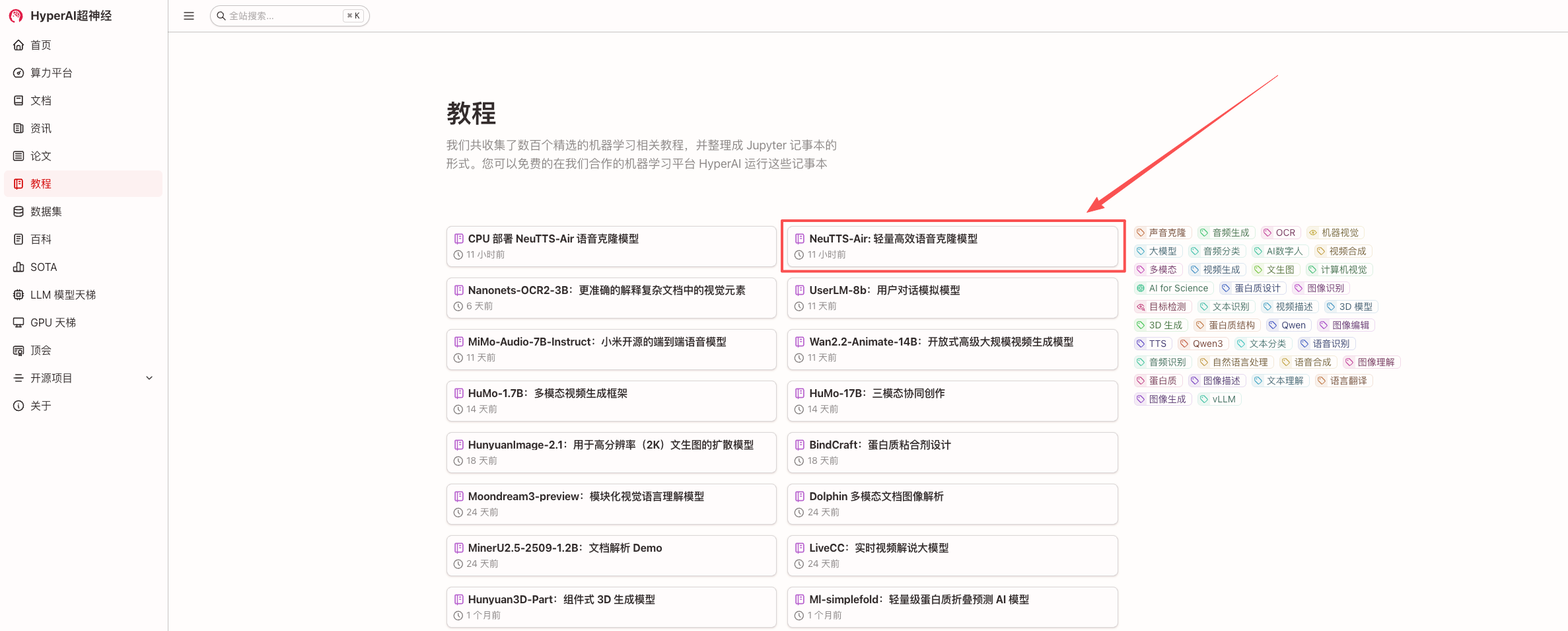The width and height of the screenshot is (1568, 631).
Task: Open Dolphin 多模态文档图像解析 tutorial
Action: tap(952, 504)
